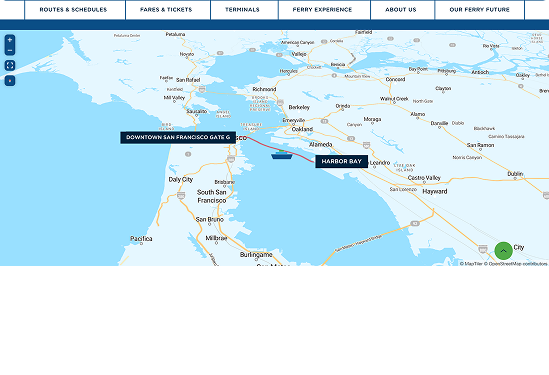Click the Benicia map label
The width and height of the screenshot is (549, 375).
(x=338, y=64)
